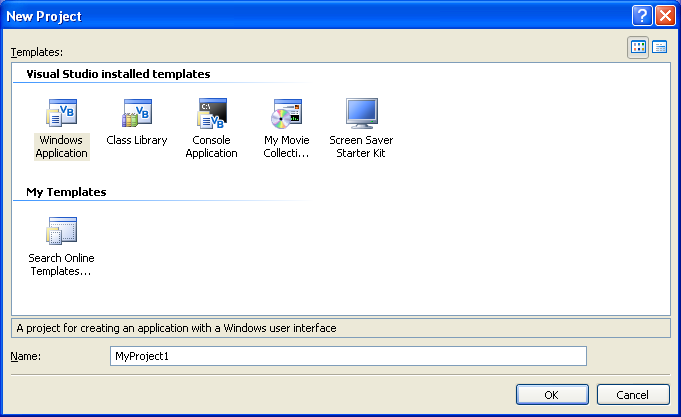The width and height of the screenshot is (681, 417).
Task: Switch templates view to small icons list
Action: click(x=660, y=47)
